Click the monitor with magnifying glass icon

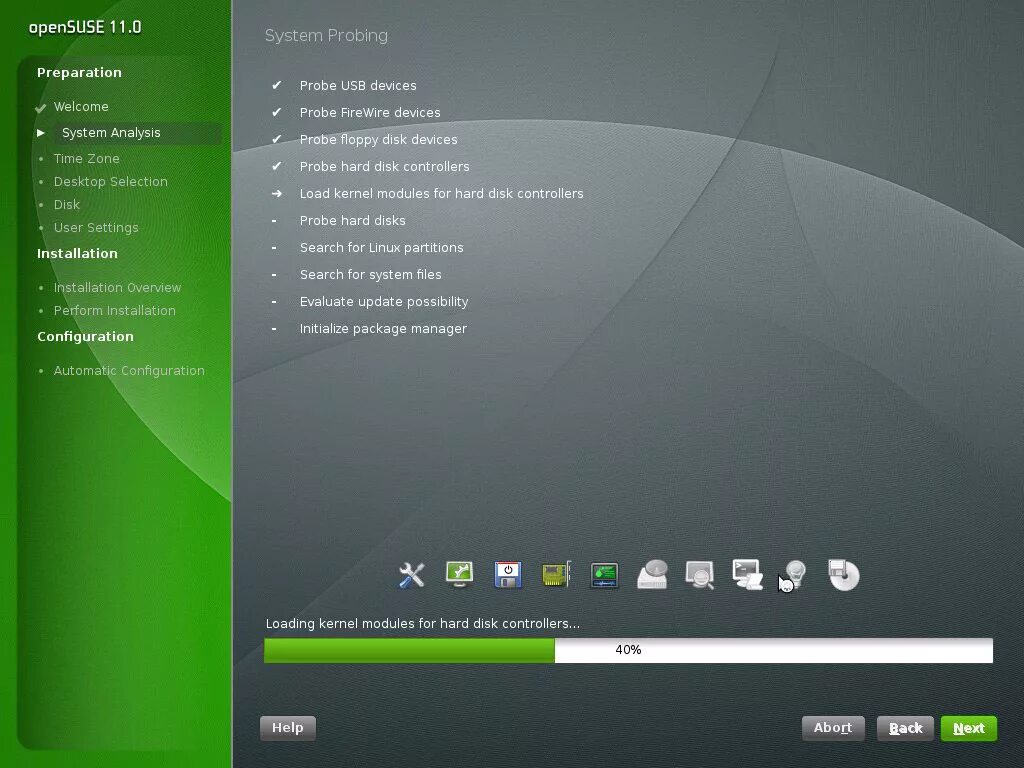699,575
